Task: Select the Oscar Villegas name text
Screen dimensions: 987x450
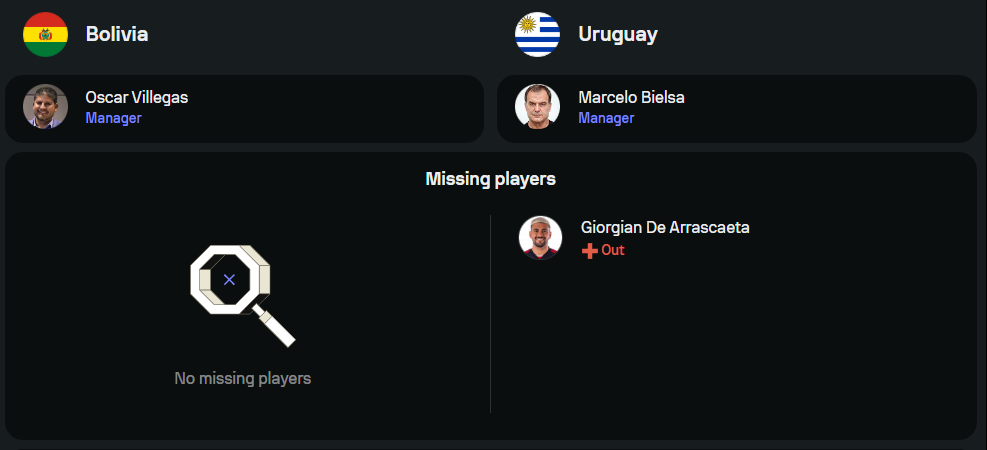Action: tap(137, 98)
